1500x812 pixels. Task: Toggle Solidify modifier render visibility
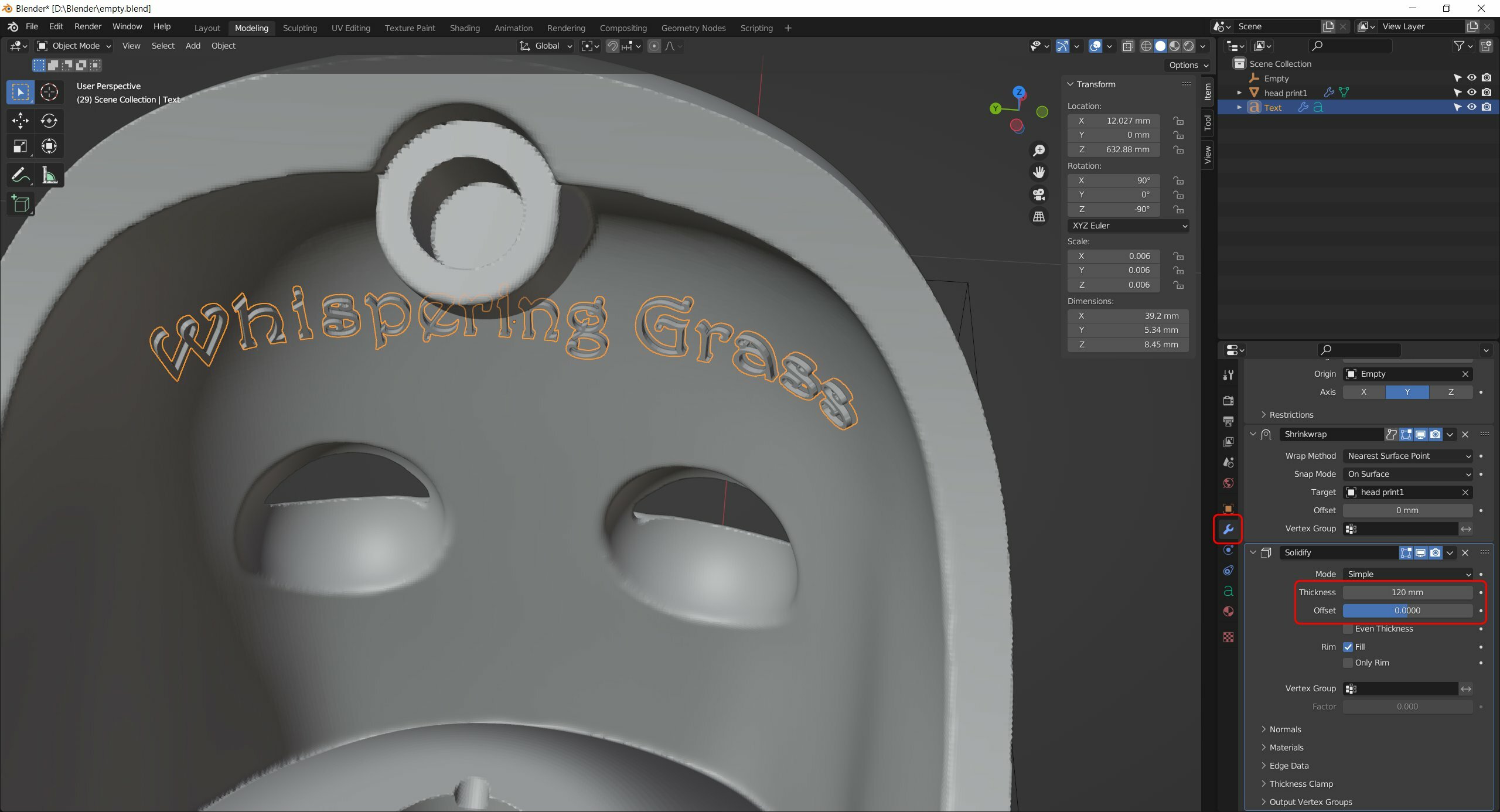pyautogui.click(x=1435, y=552)
